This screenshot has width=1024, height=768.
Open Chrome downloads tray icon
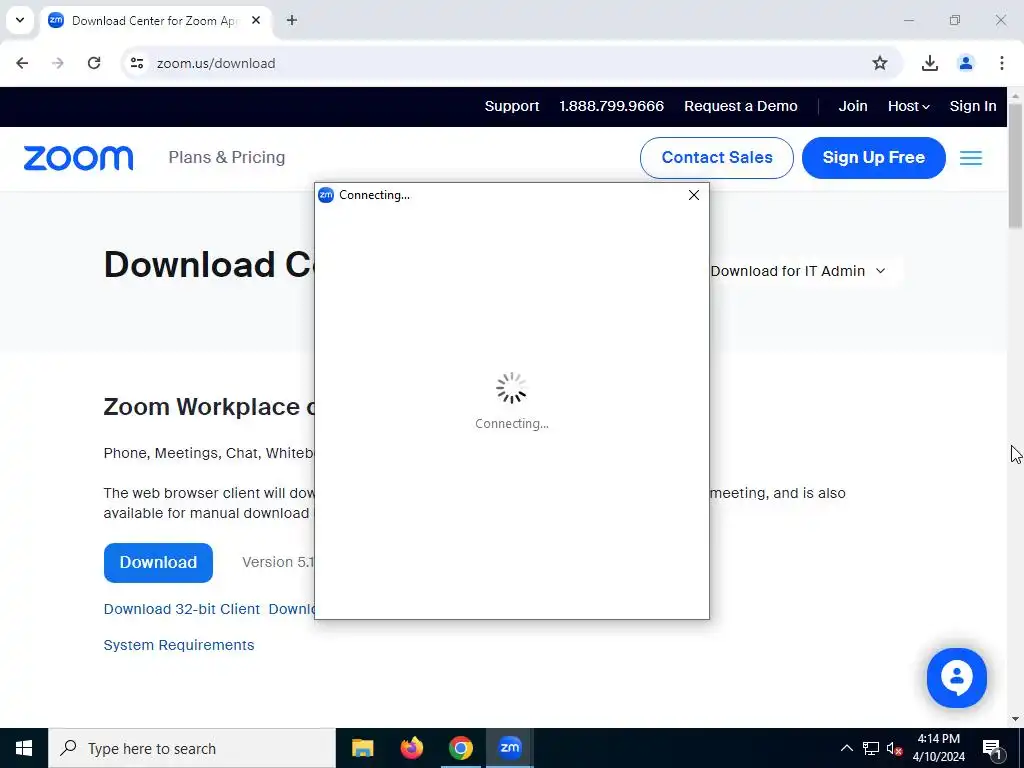[x=929, y=63]
